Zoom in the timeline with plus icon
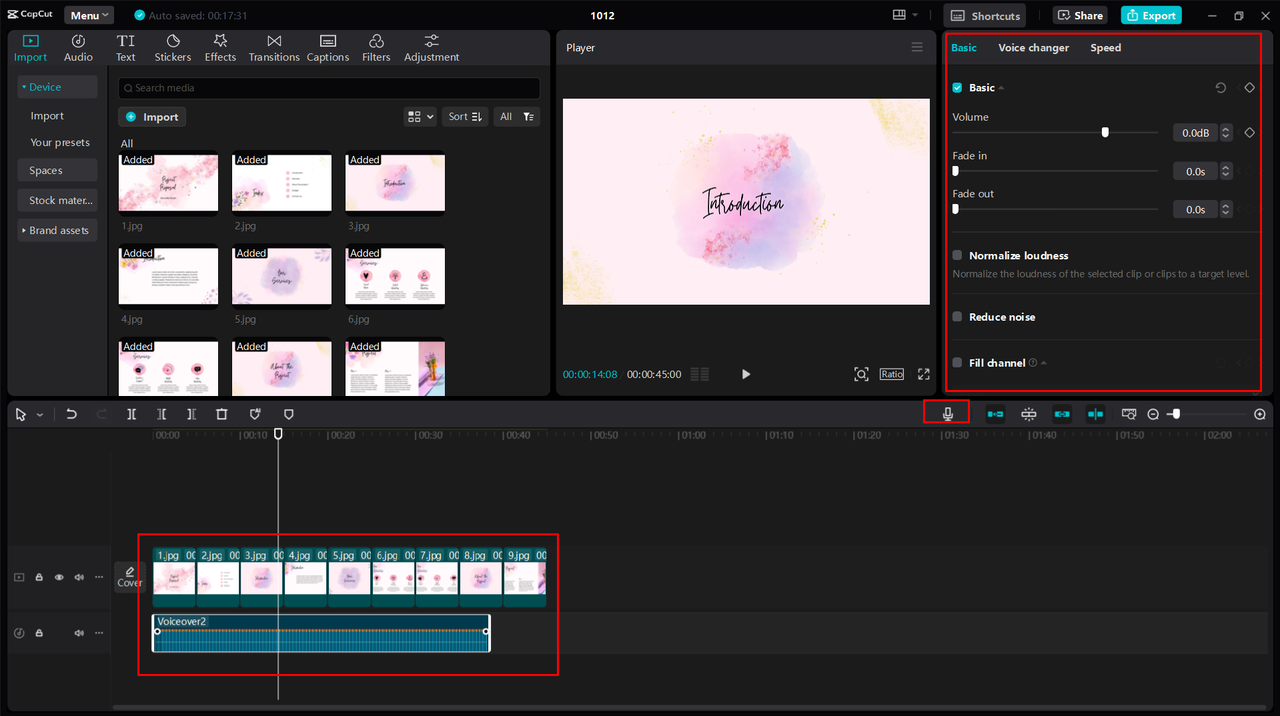 [x=1259, y=414]
